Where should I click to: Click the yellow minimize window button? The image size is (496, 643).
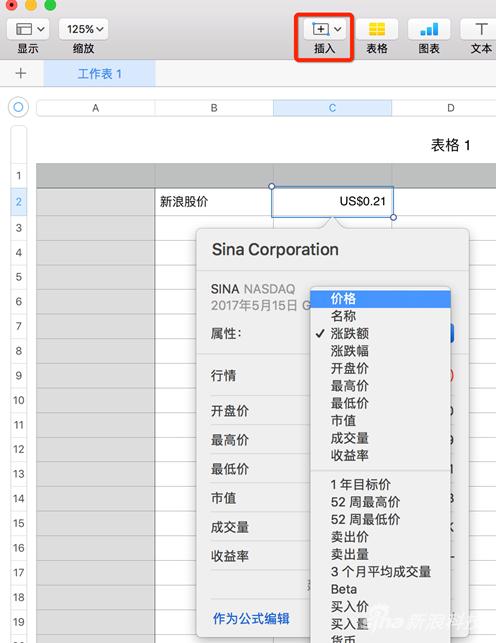click(x=31, y=5)
